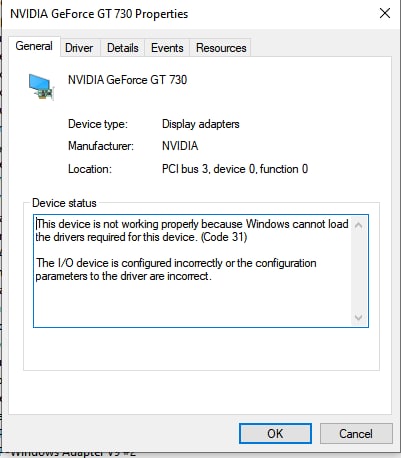
Task: Click the device status scroll down arrow
Action: point(359,317)
